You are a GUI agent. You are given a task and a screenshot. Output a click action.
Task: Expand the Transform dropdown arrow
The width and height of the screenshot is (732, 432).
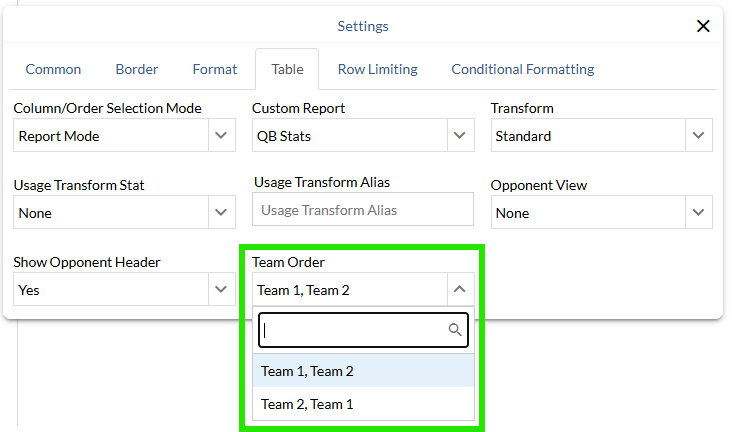pos(698,136)
